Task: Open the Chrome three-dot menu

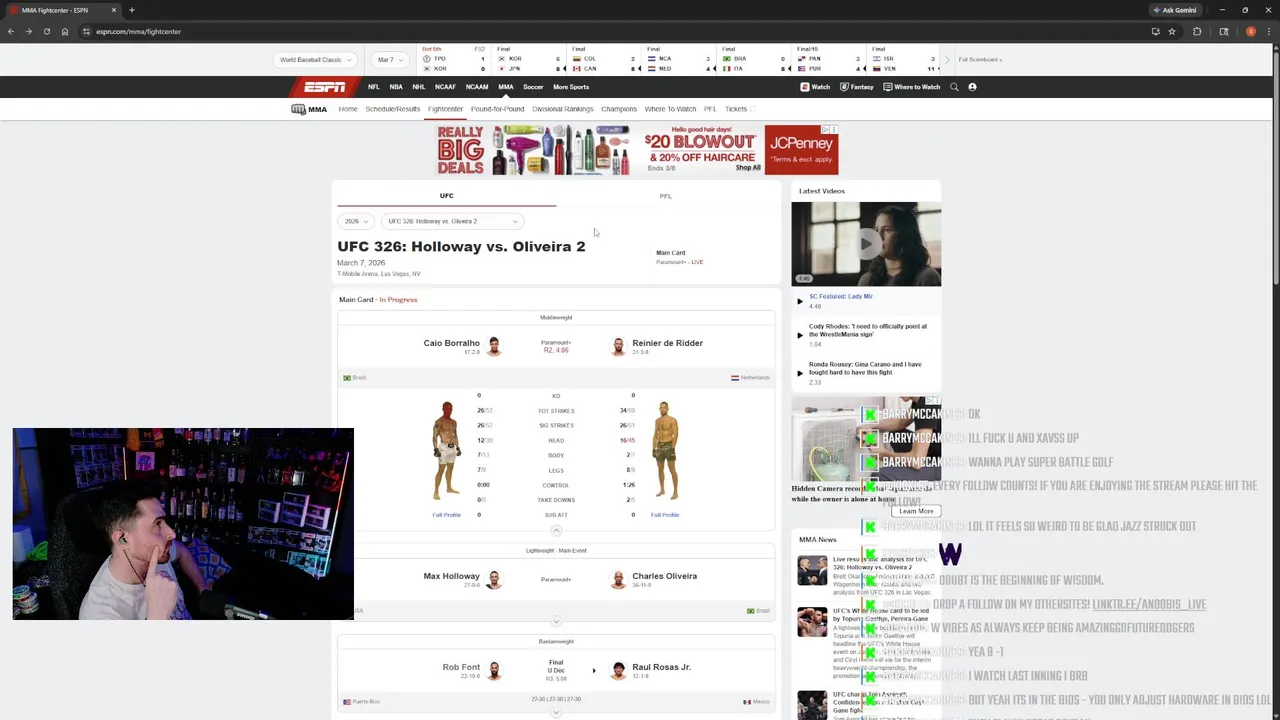Action: tap(1268, 31)
